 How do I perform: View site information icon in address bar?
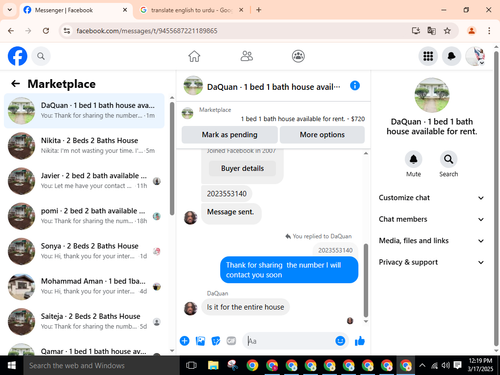67,31
